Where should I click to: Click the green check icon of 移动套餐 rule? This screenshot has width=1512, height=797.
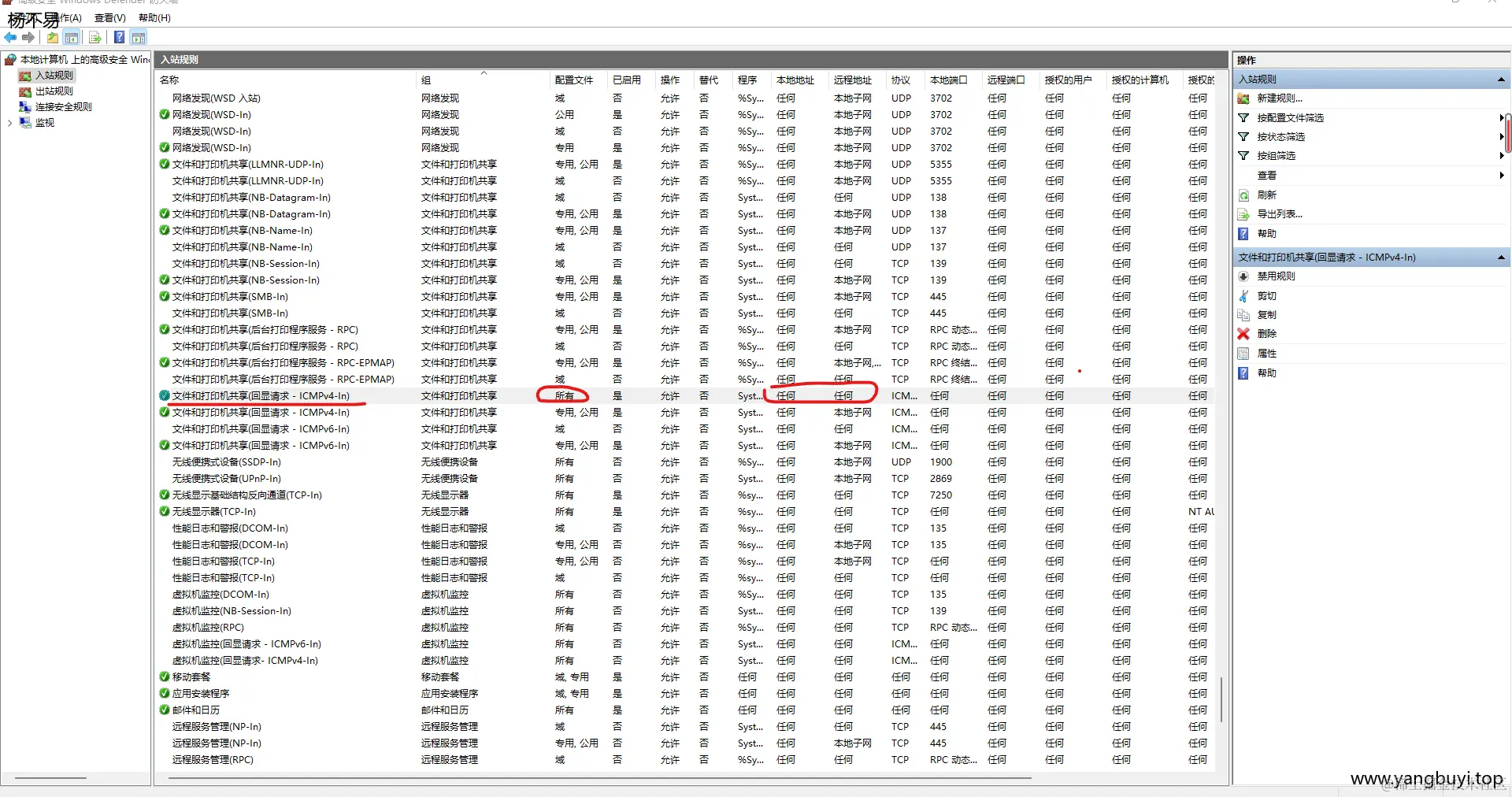click(165, 677)
